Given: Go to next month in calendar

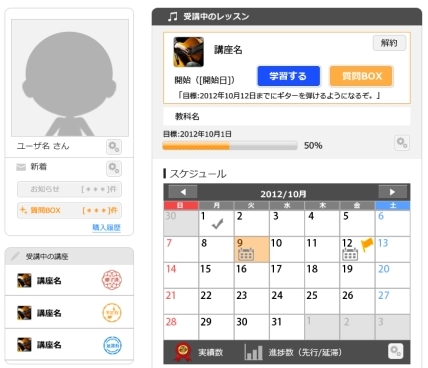Looking at the screenshot, I should click(392, 192).
